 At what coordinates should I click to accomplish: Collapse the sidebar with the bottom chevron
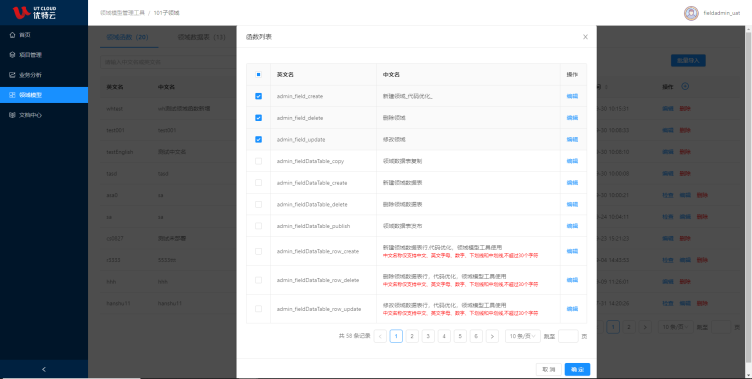pyautogui.click(x=44, y=369)
